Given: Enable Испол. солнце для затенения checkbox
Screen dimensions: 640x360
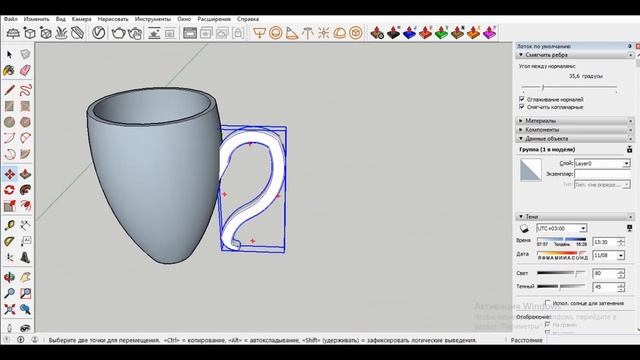Looking at the screenshot, I should 548,303.
